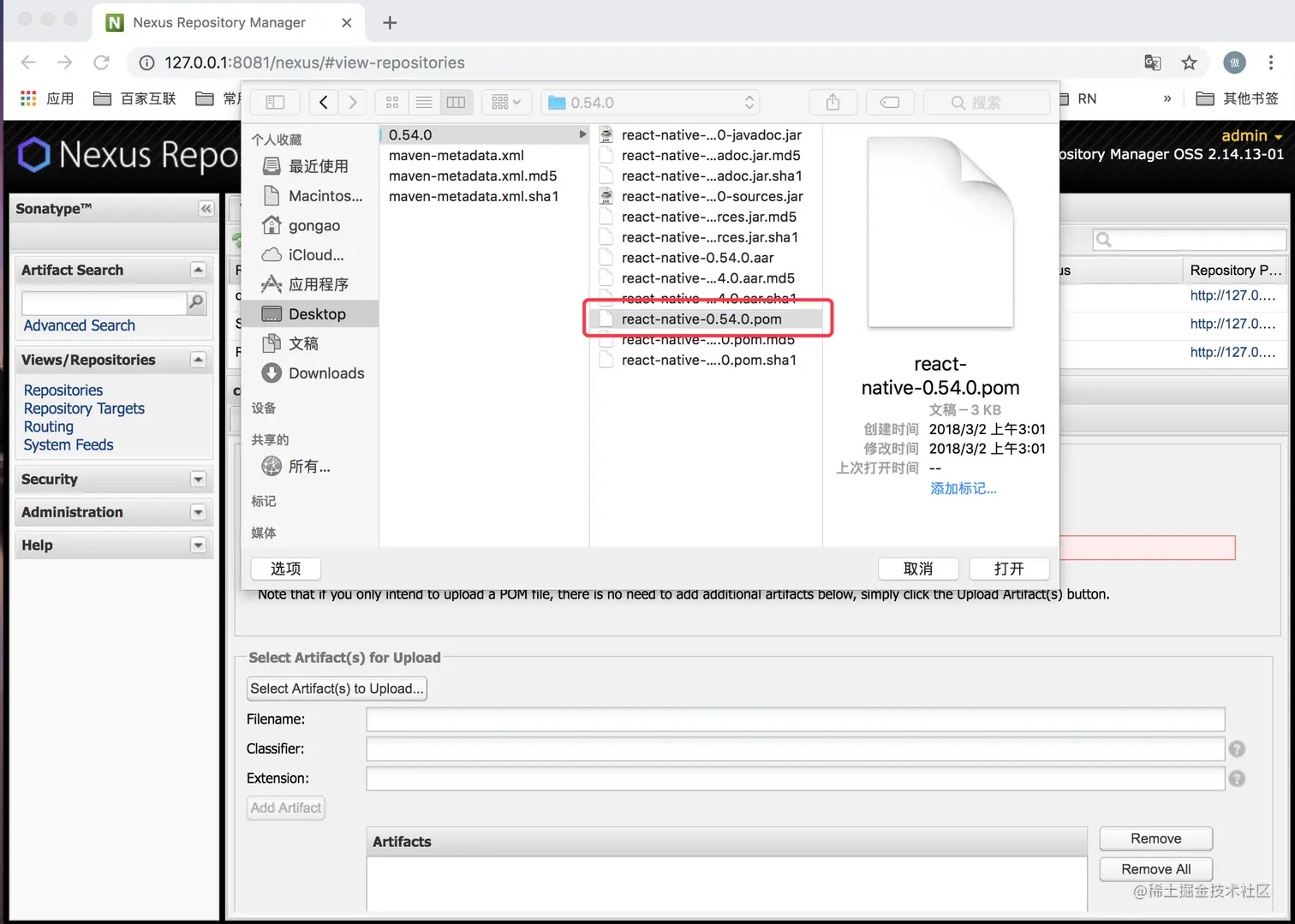Open the 百家互联 bookmark folder

[134, 98]
